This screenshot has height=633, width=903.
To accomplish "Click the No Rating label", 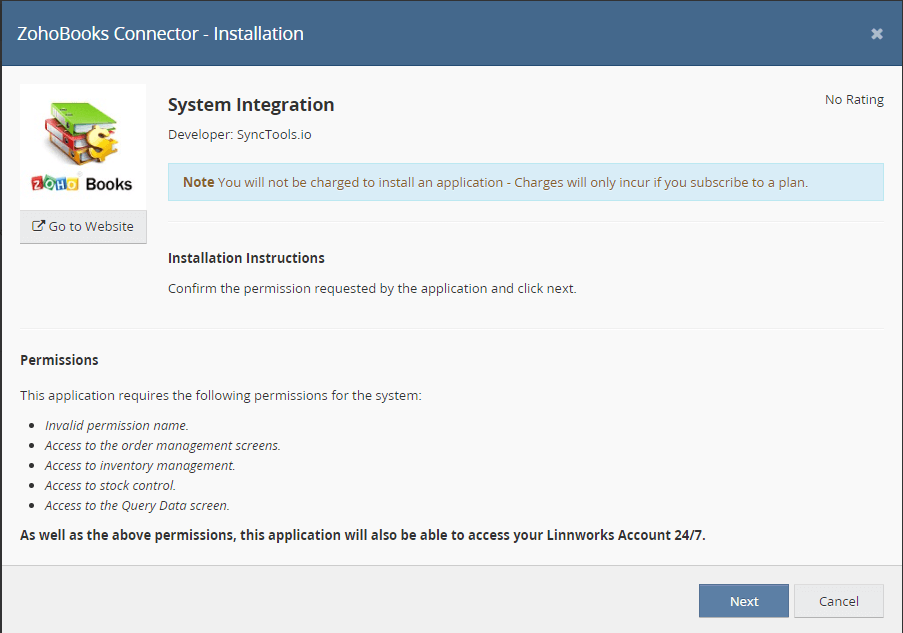I will pyautogui.click(x=853, y=100).
